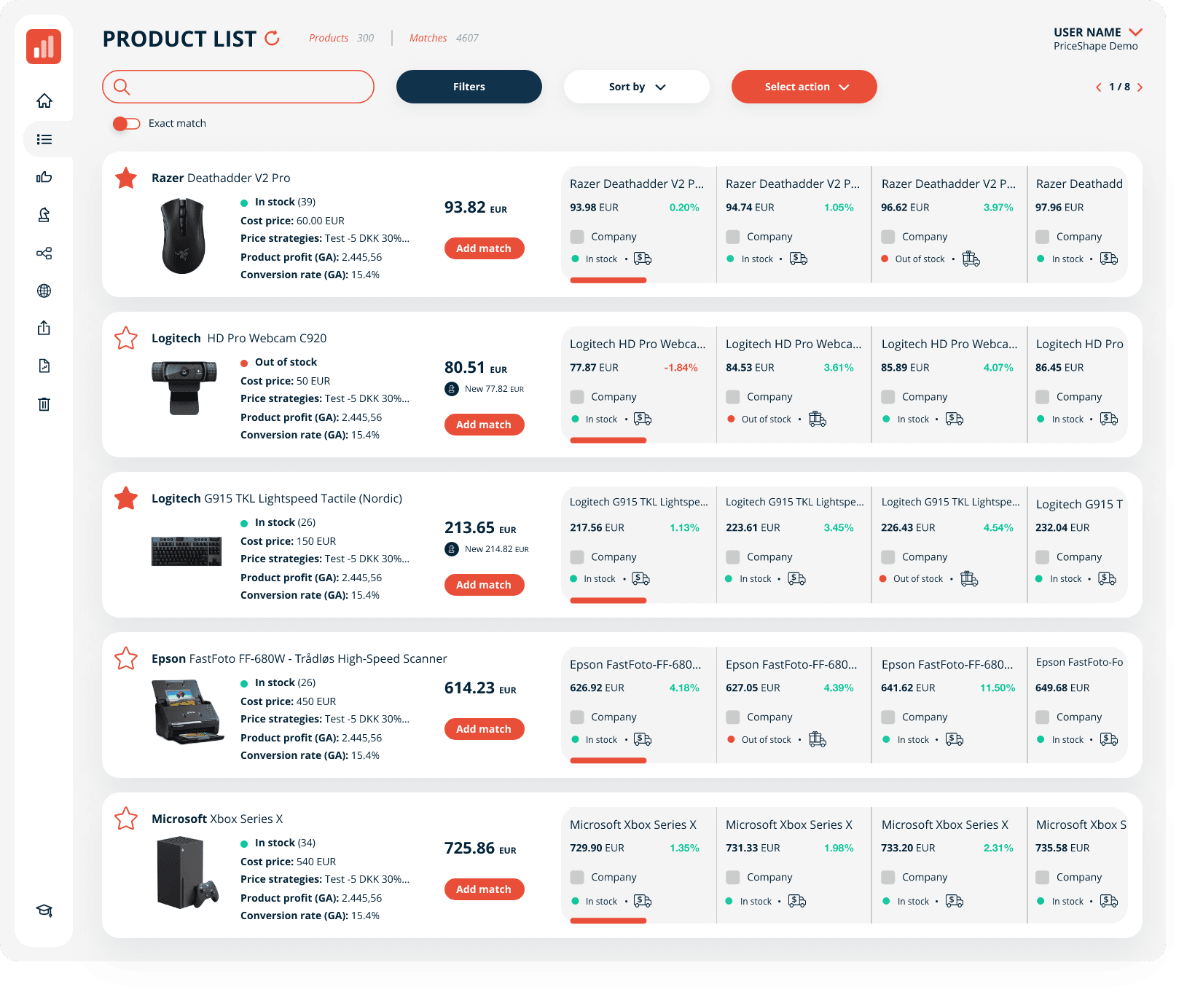Expand the User Name account menu
Image resolution: width=1195 pixels, height=1008 pixels.
coord(1135,32)
